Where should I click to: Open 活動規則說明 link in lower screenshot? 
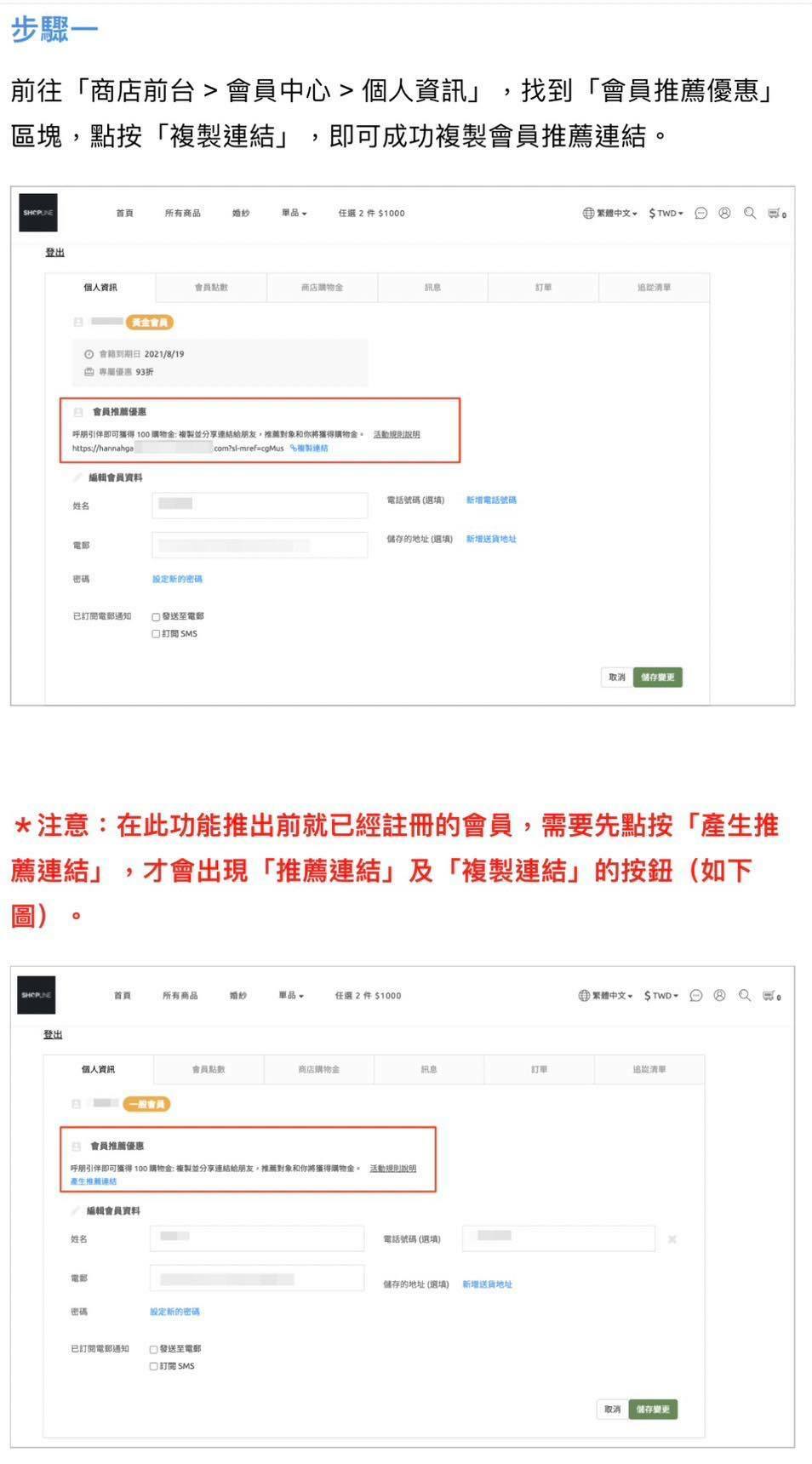click(x=393, y=1169)
